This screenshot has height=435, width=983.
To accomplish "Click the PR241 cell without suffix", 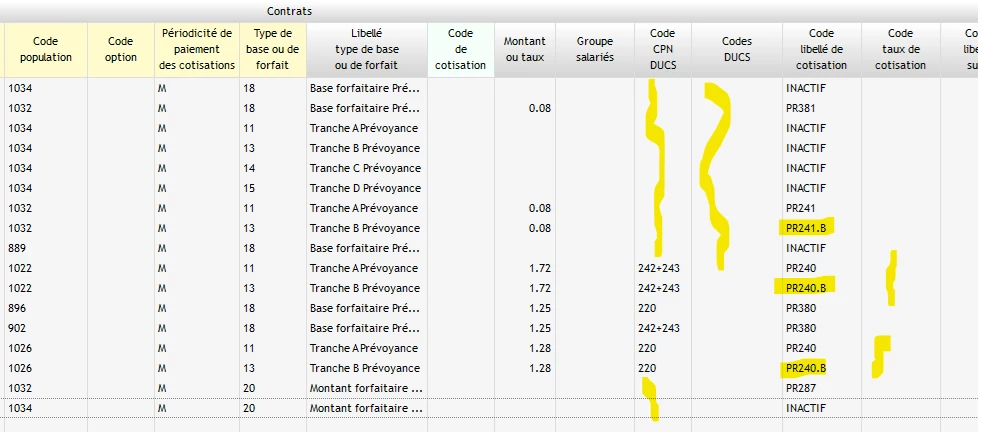I will coord(799,208).
